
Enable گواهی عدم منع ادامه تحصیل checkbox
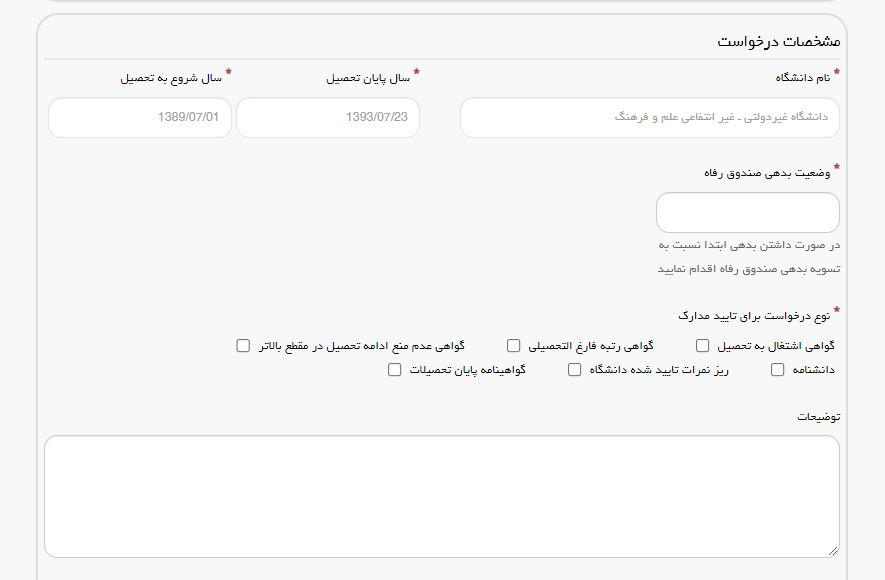pyautogui.click(x=243, y=346)
